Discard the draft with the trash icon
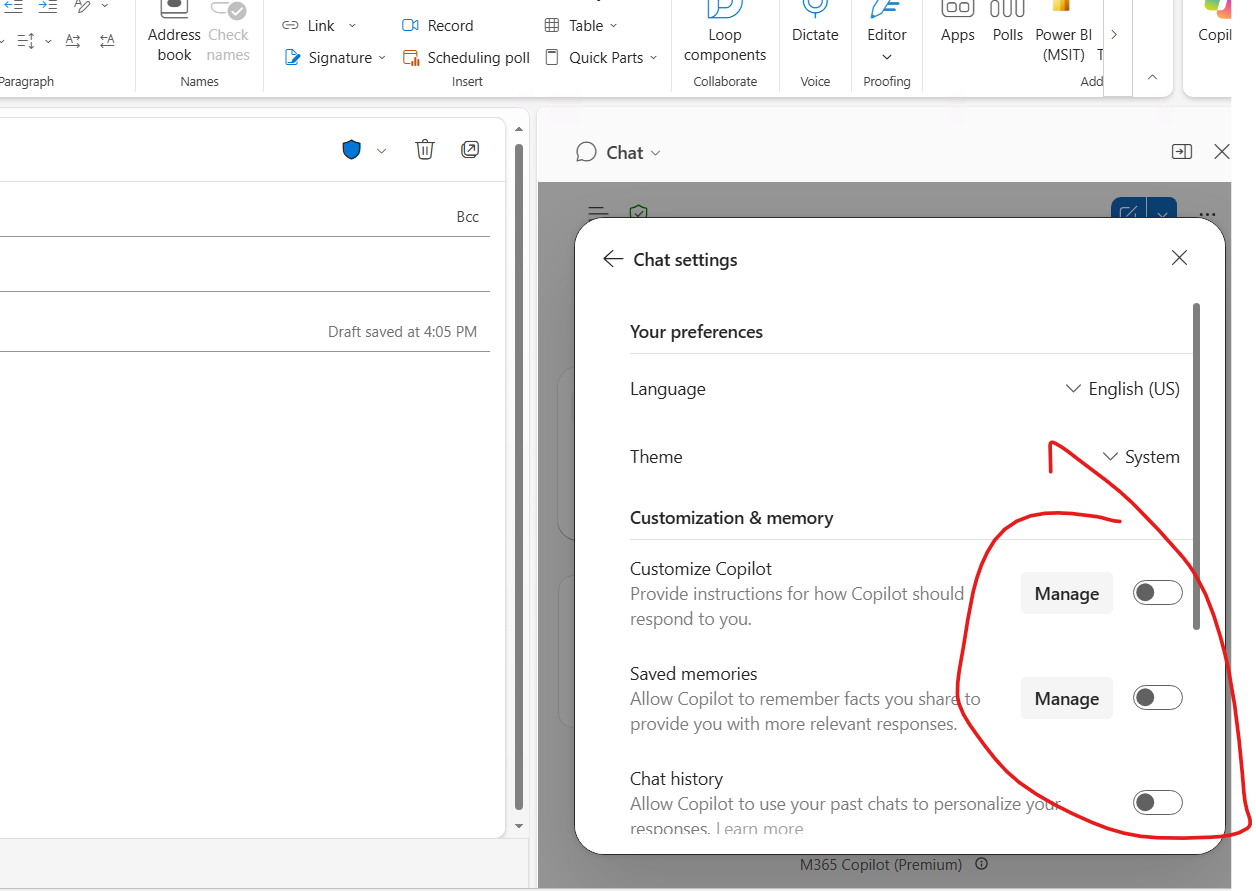1256x891 pixels. pos(425,150)
